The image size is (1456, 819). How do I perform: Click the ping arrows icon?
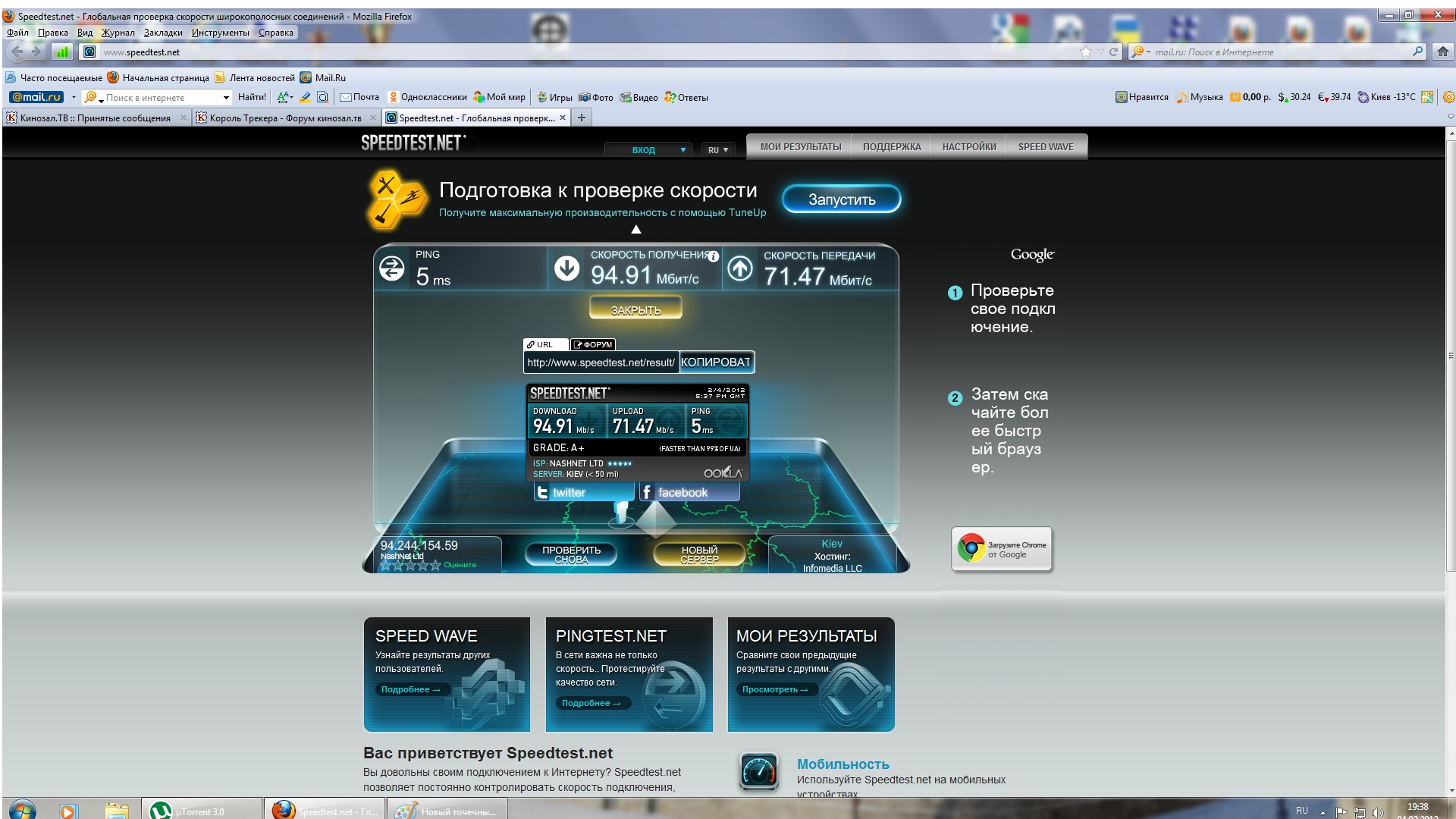point(392,268)
